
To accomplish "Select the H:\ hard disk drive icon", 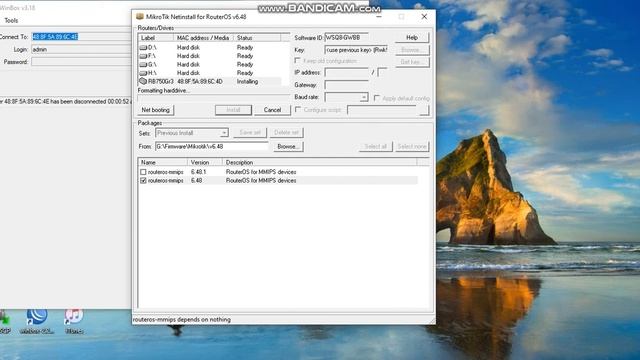I will 143,73.
